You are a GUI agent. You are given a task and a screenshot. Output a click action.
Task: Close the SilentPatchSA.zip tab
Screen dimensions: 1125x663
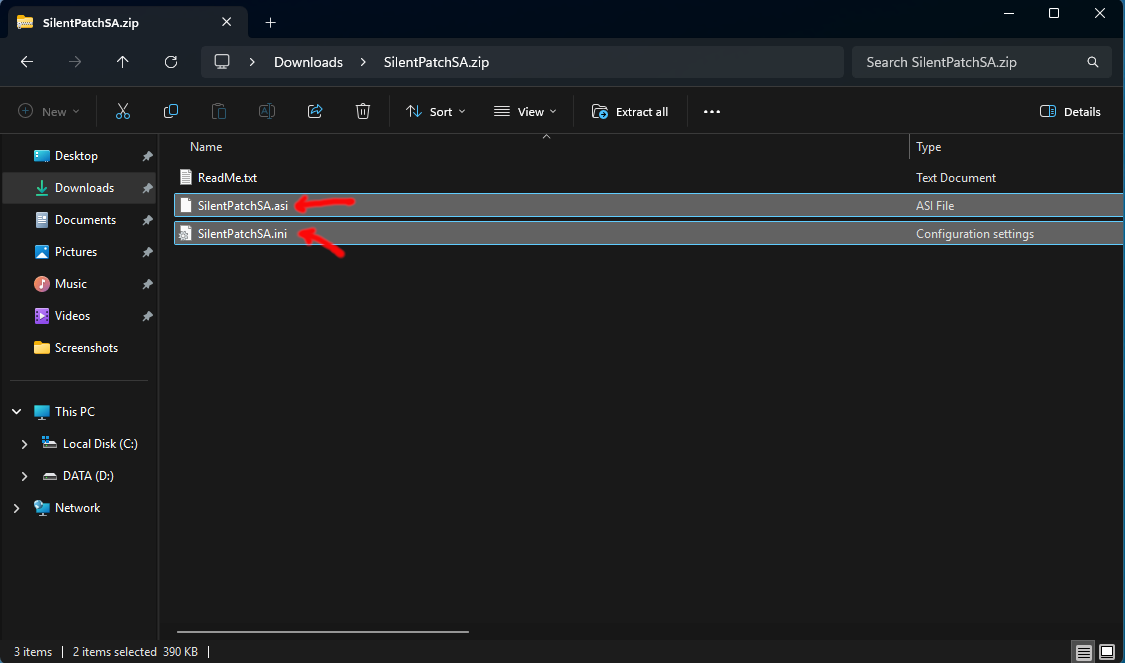[227, 22]
